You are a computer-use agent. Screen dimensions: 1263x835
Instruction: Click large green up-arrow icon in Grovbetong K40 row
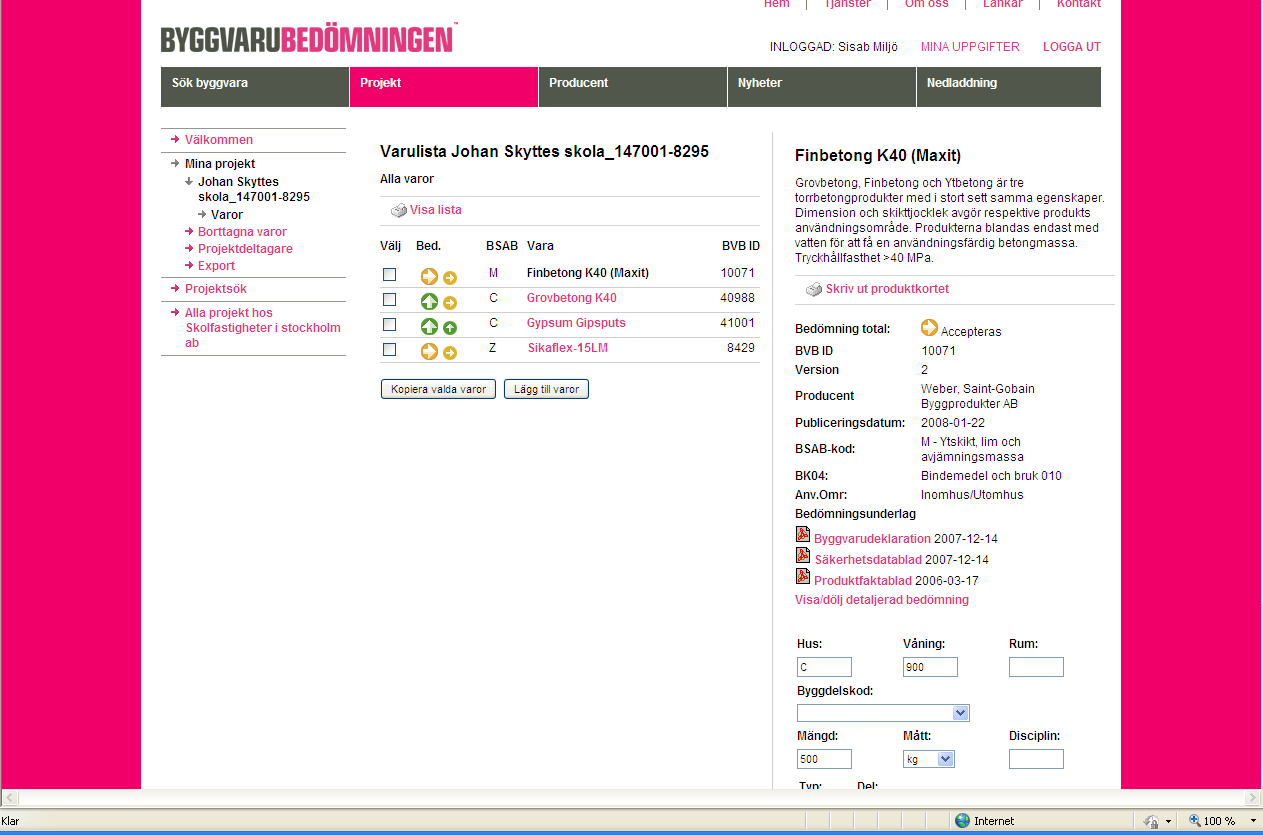[x=429, y=301]
